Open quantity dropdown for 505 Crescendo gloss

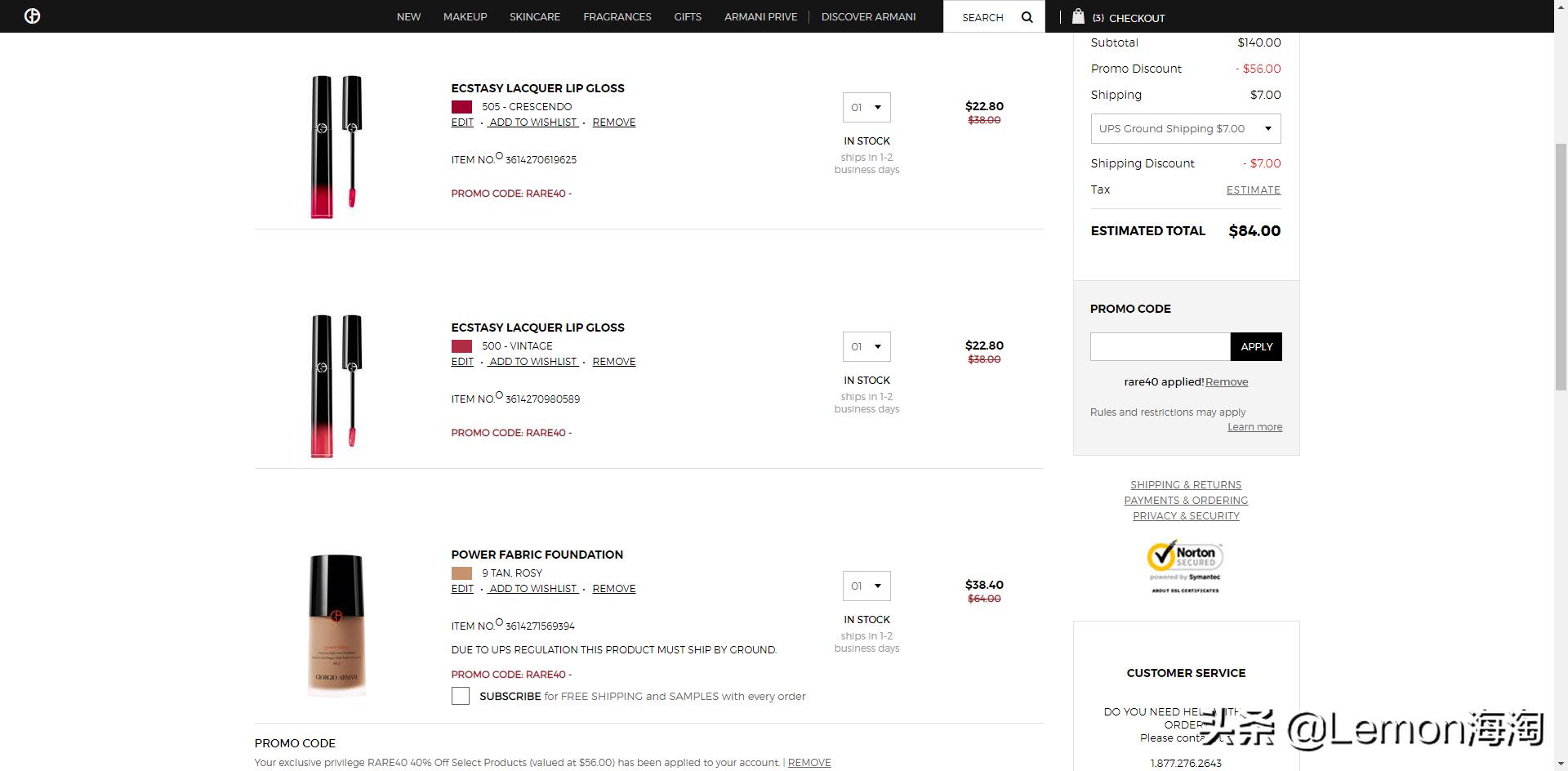(x=866, y=107)
